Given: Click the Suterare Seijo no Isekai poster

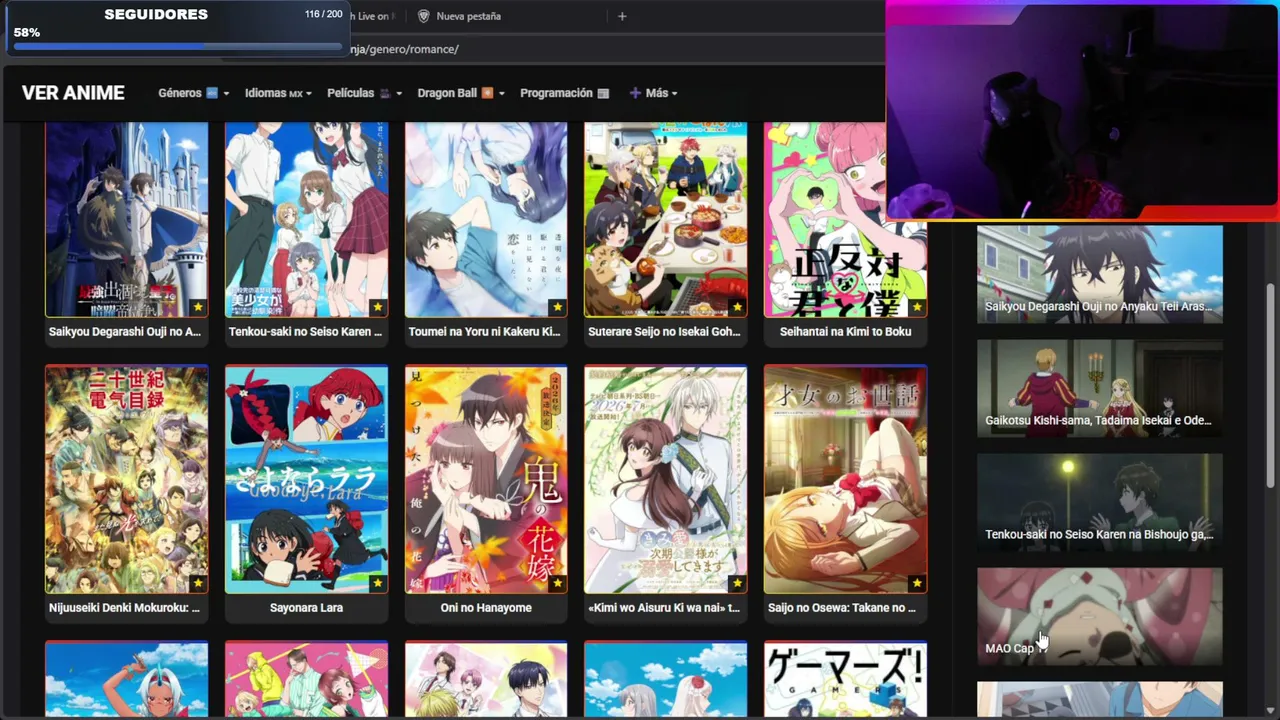Looking at the screenshot, I should pyautogui.click(x=665, y=219).
